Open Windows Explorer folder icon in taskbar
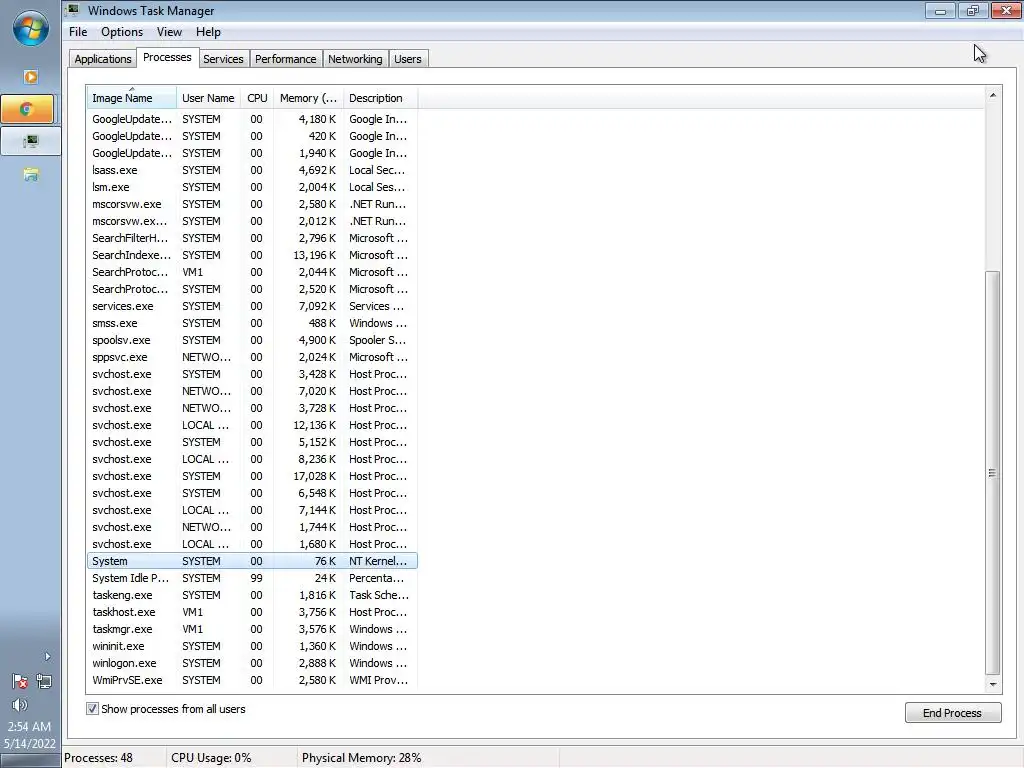Screen dimensions: 1024x768 (31, 174)
